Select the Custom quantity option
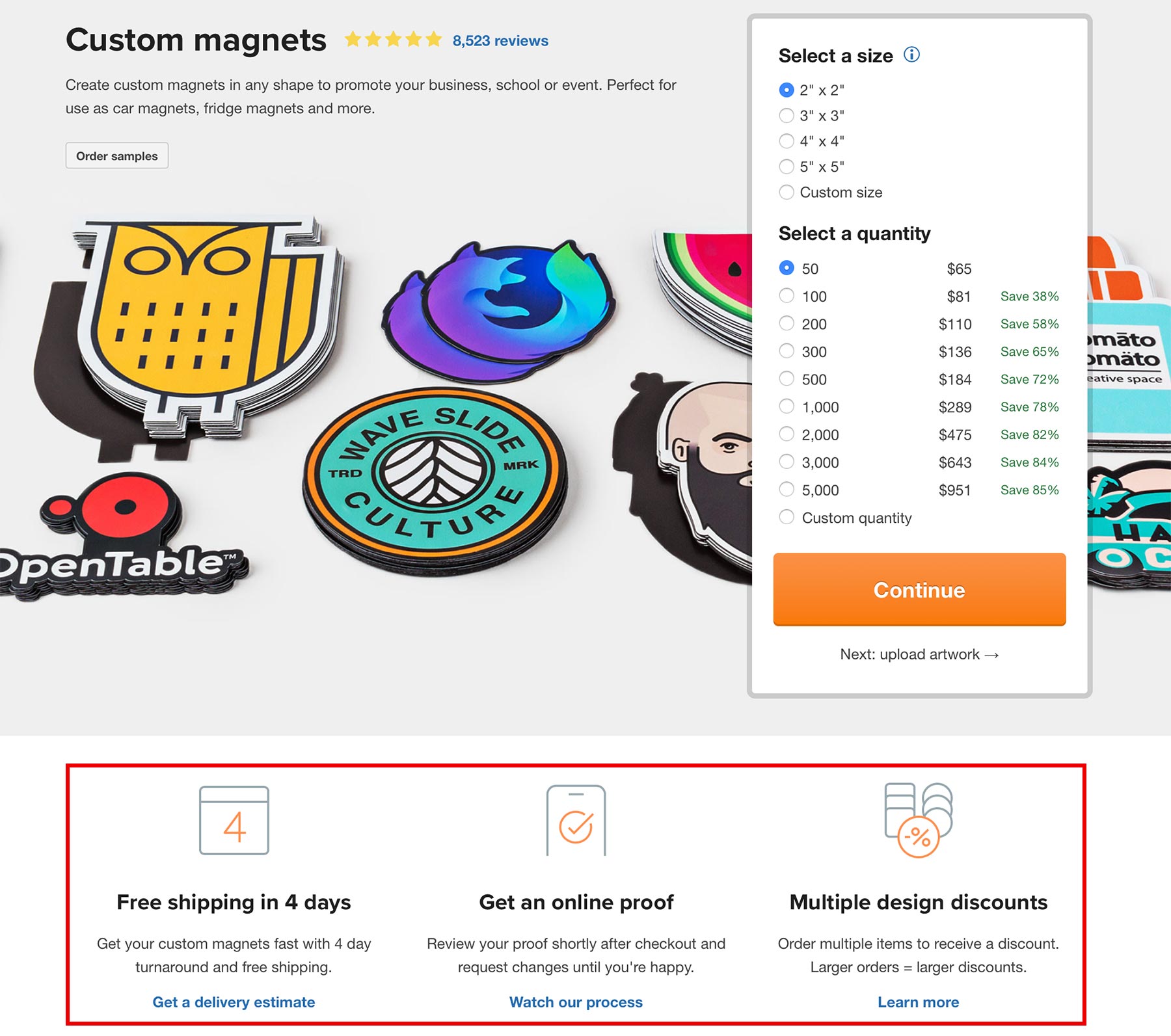 [x=787, y=518]
